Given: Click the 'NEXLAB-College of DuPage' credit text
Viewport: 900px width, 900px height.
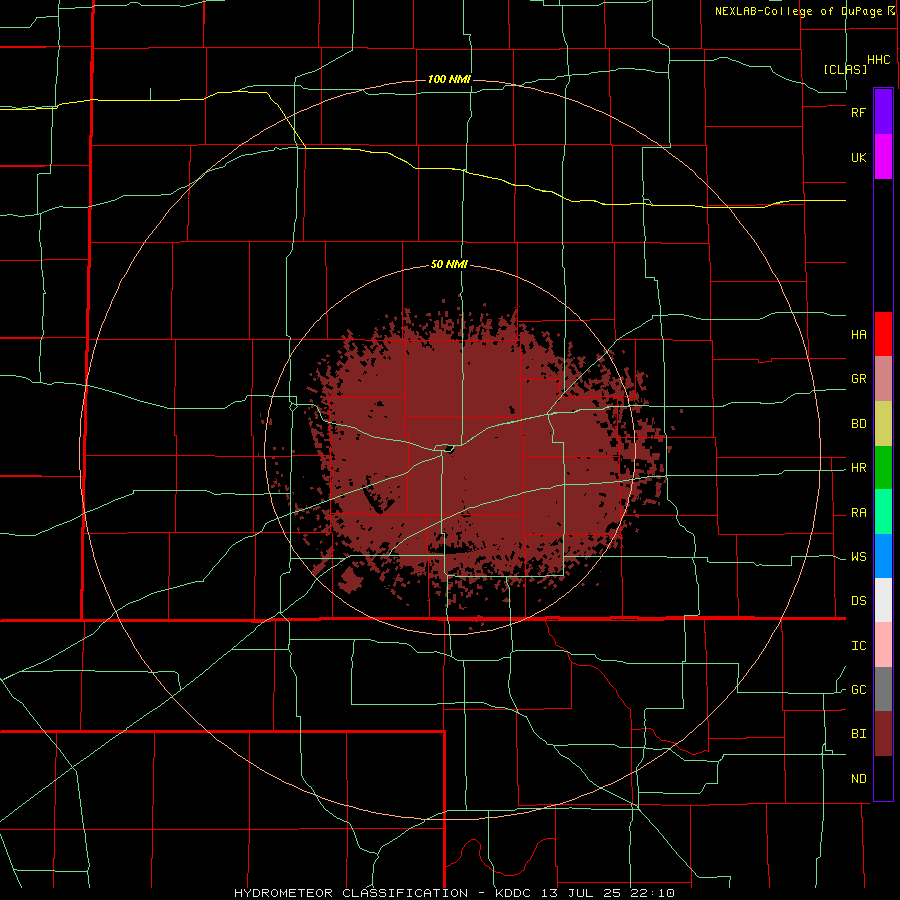Looking at the screenshot, I should click(x=798, y=11).
